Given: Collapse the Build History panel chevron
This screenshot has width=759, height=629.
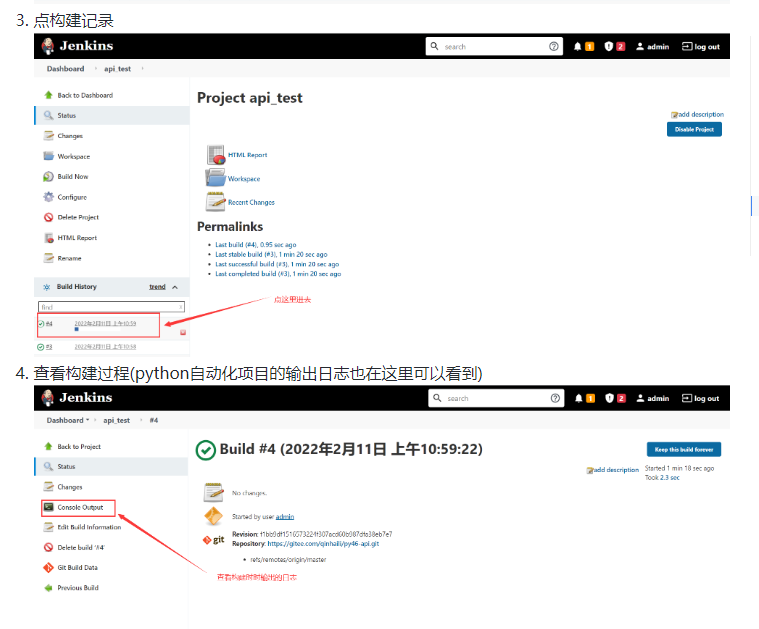Looking at the screenshot, I should (175, 287).
